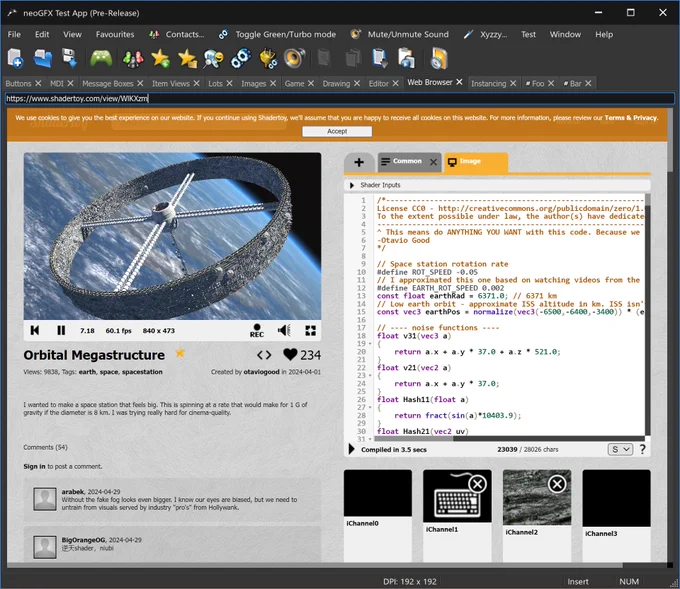Close the Web Browser tab

[x=459, y=82]
